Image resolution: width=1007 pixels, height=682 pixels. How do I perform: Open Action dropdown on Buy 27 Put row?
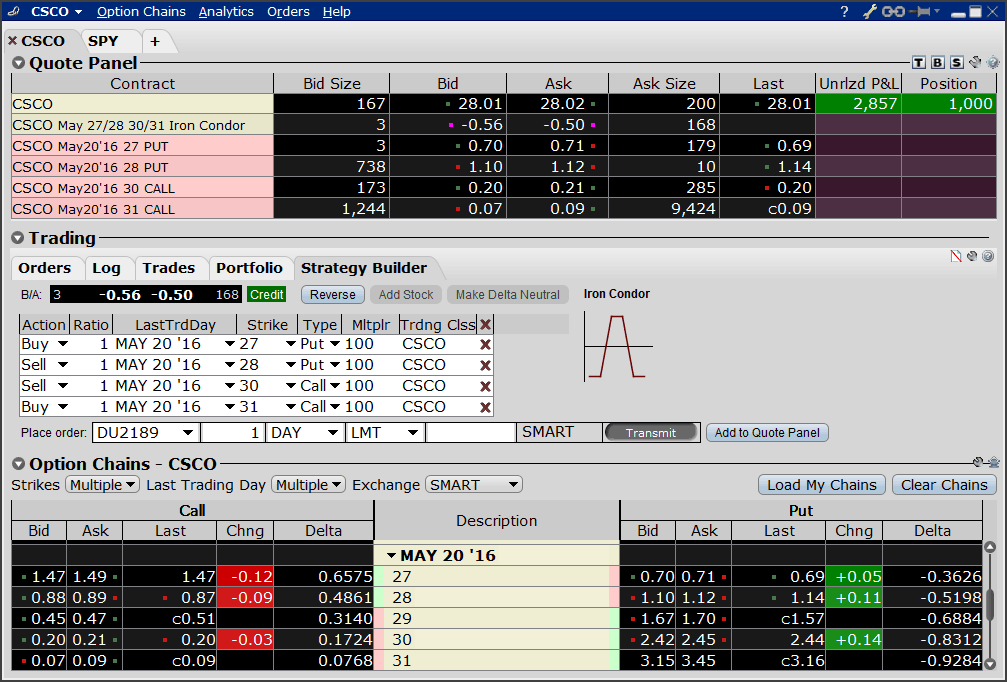63,344
